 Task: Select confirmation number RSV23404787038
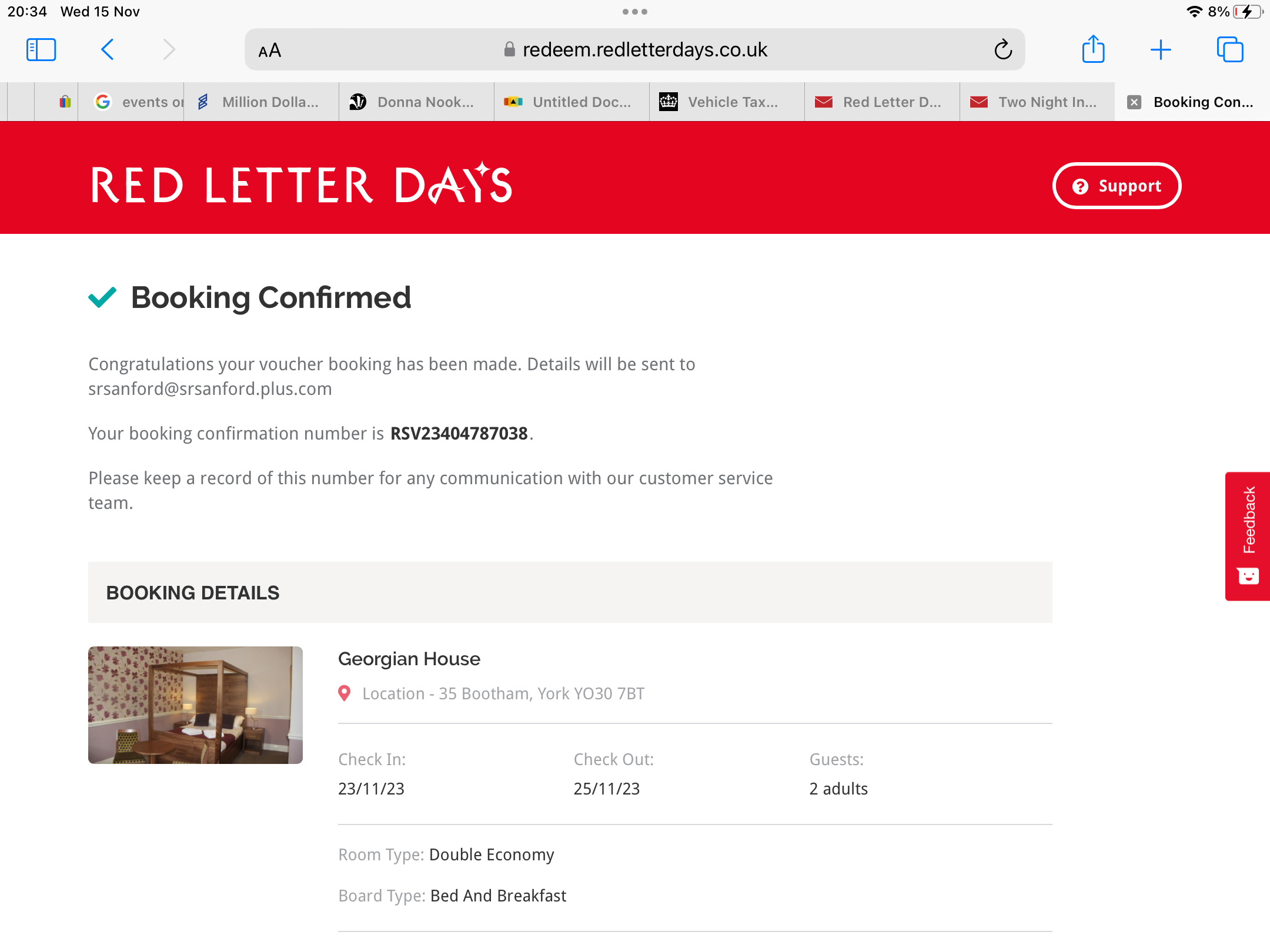(x=459, y=434)
